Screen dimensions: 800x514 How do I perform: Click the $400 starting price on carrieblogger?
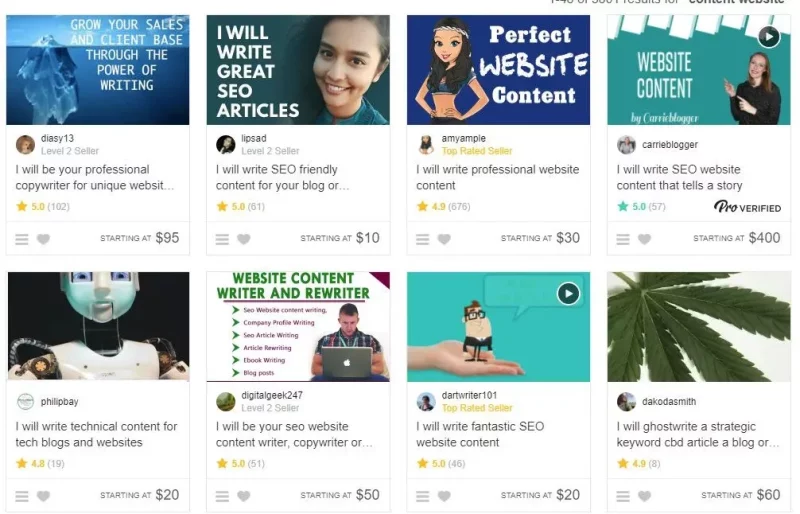click(764, 238)
